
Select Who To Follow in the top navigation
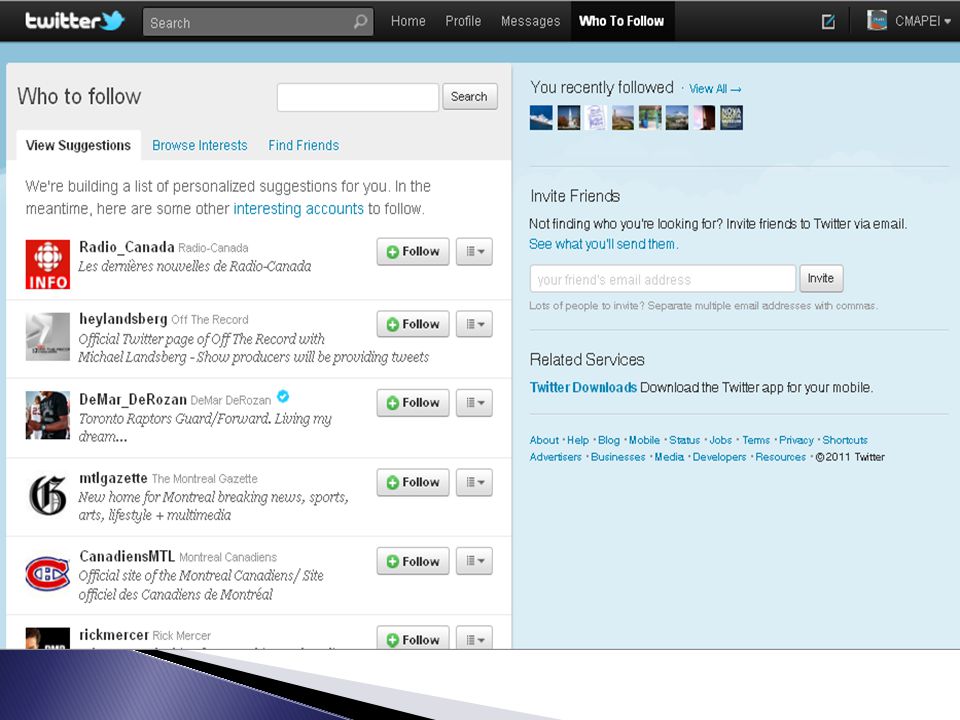tap(621, 21)
